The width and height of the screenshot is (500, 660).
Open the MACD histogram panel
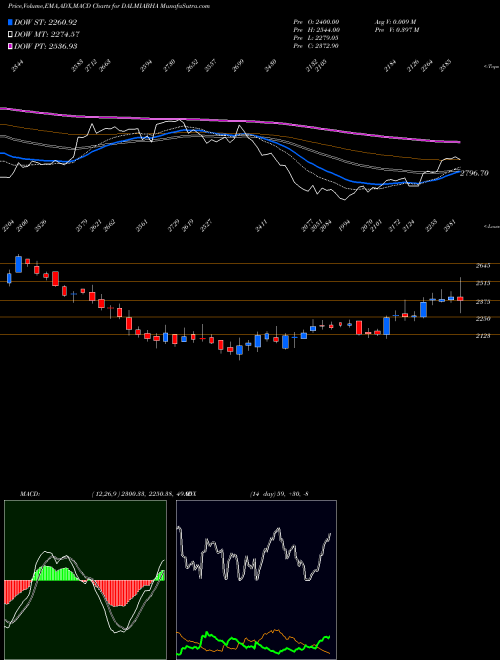tap(85, 580)
